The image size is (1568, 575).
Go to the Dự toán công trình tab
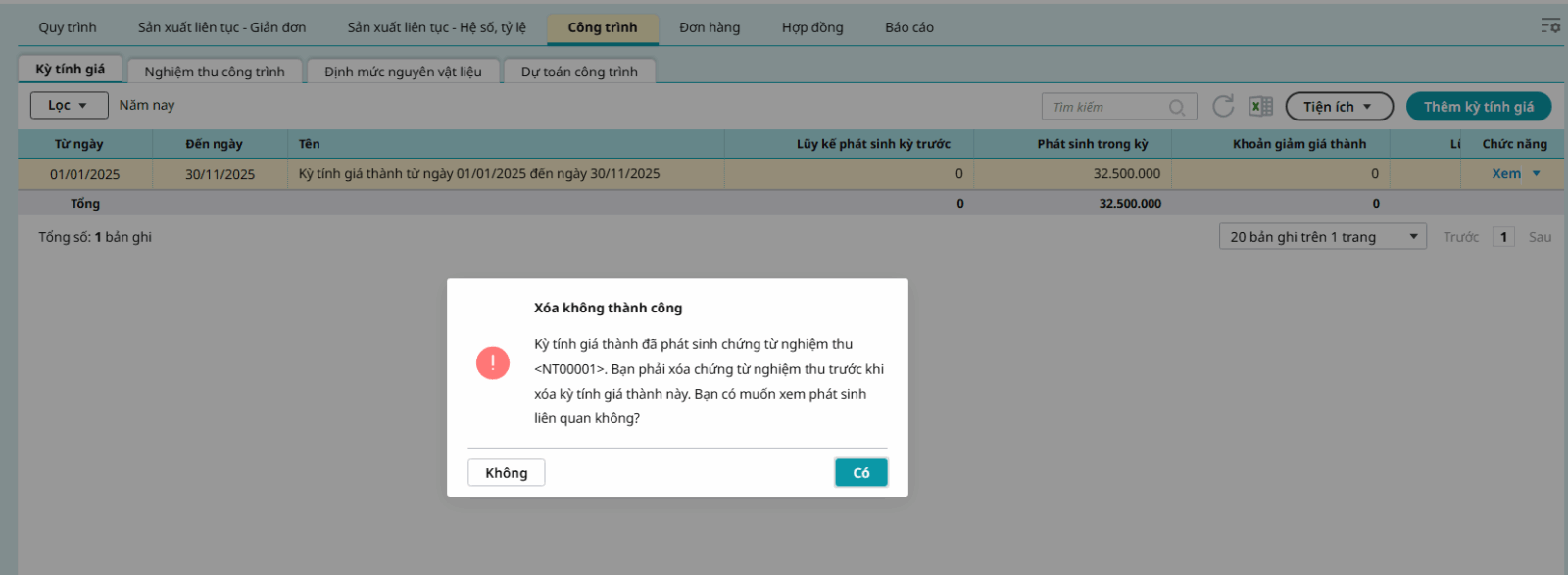(579, 72)
